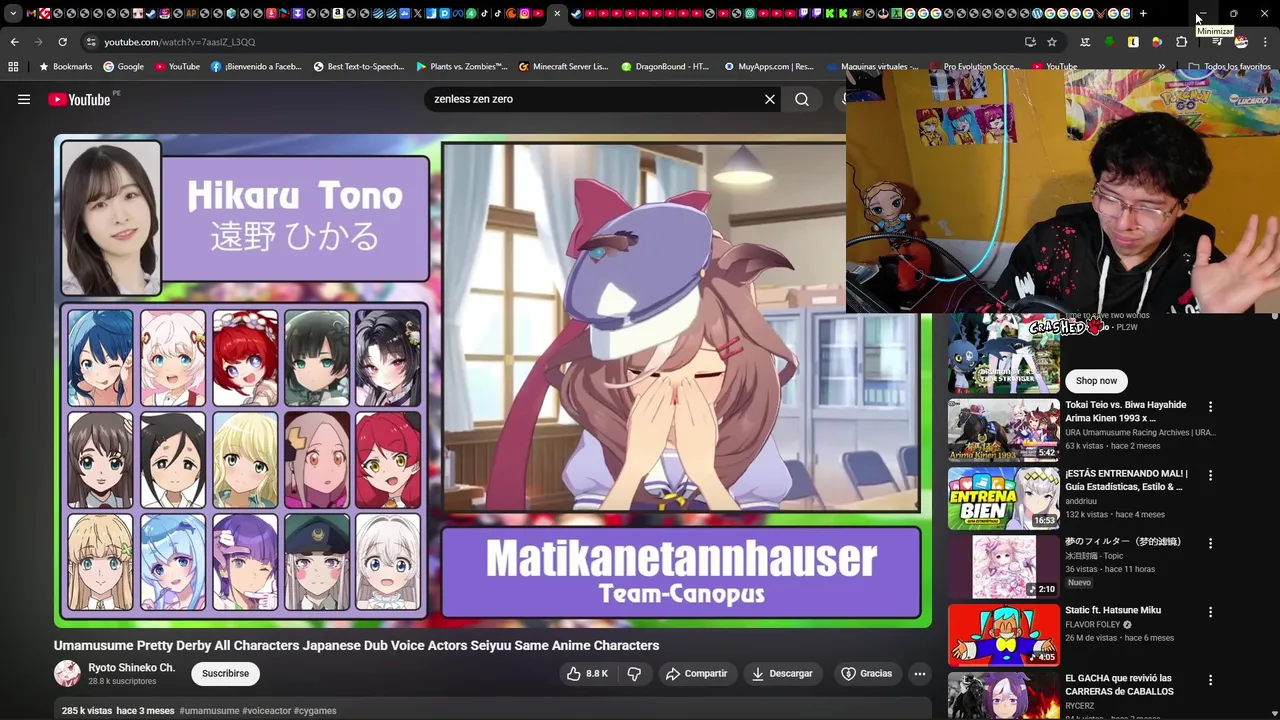Viewport: 1280px width, 720px height.
Task: Download the video via Descargar
Action: (x=782, y=674)
